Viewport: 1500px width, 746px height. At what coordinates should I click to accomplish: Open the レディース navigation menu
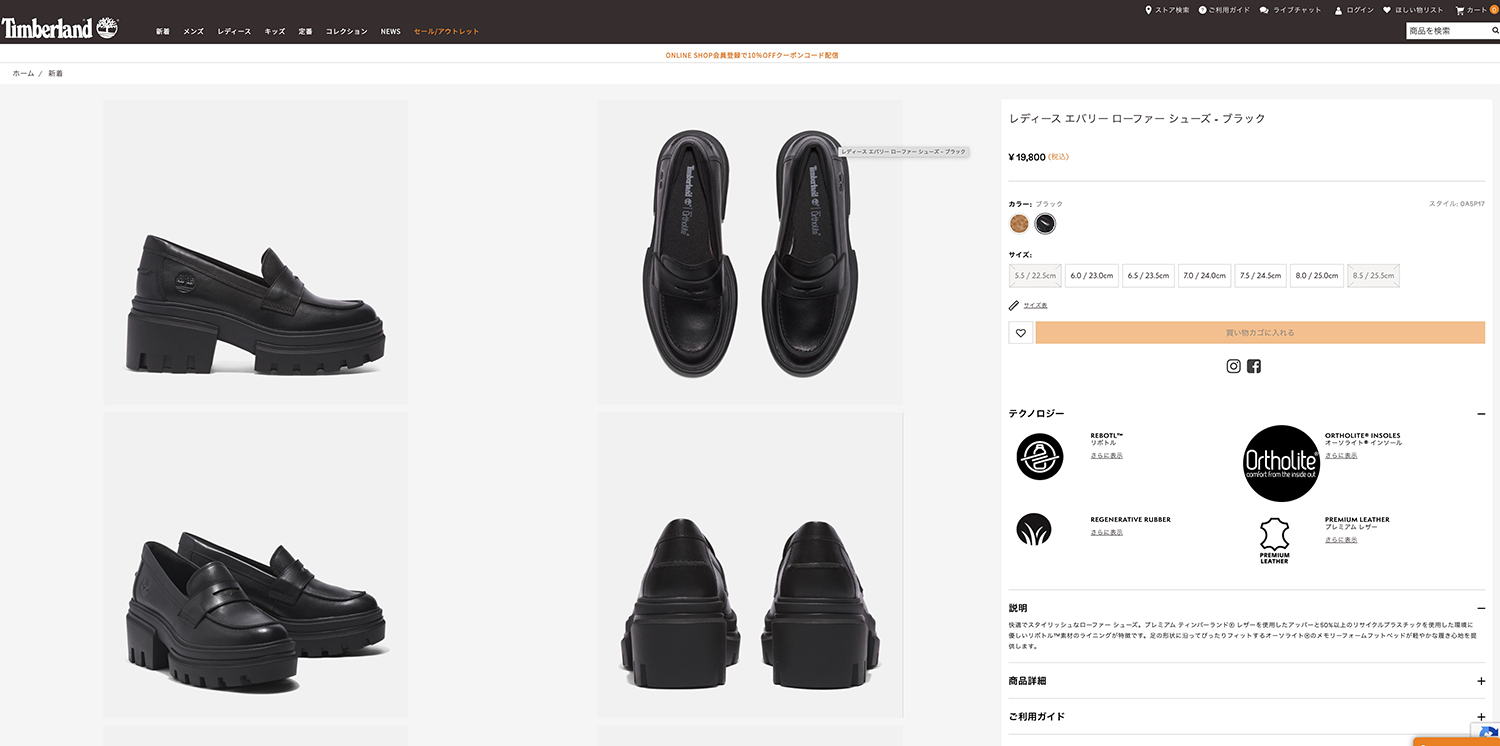coord(234,31)
